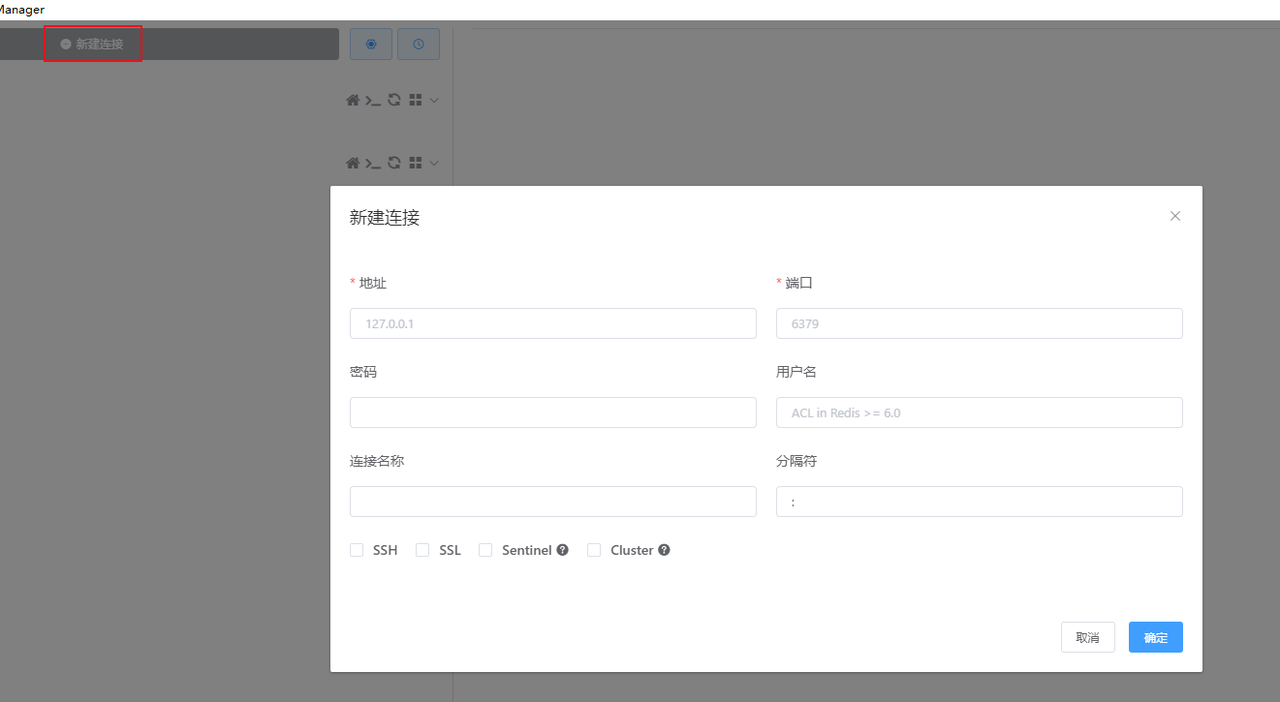
Task: Click into the 用户名 username field
Action: coord(979,412)
